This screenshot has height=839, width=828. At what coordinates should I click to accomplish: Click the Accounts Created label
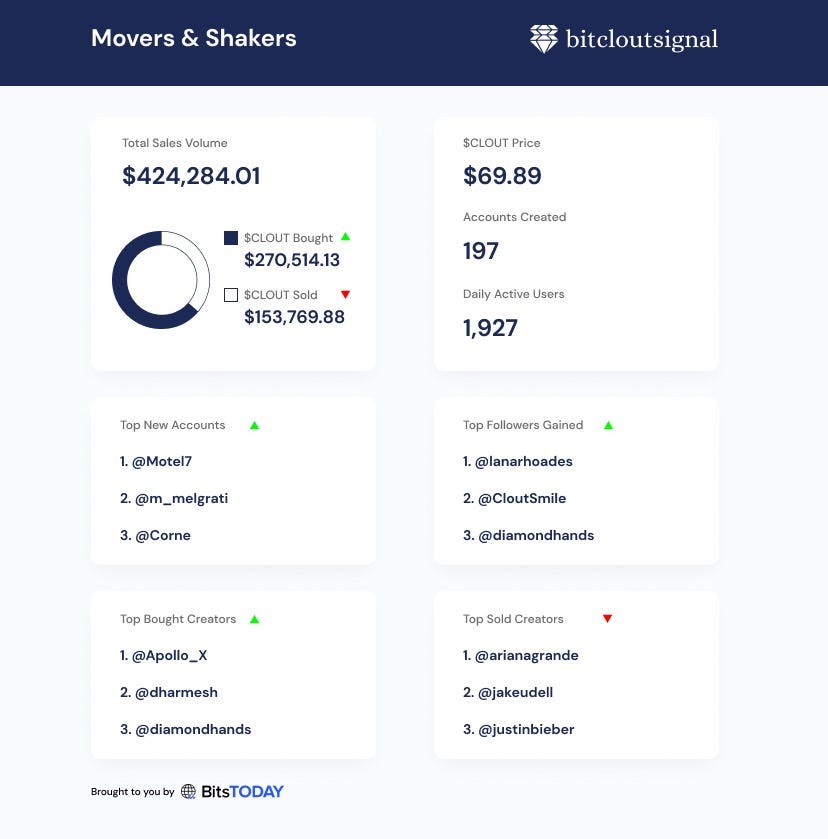pos(514,217)
